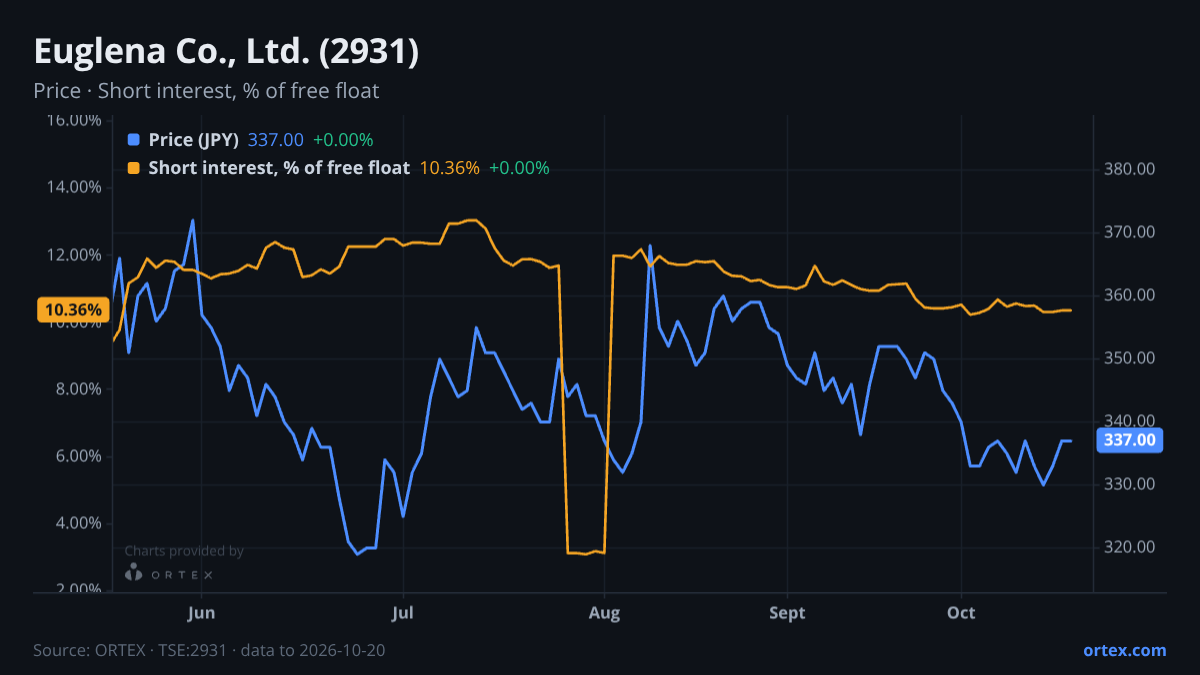The image size is (1200, 675).
Task: Click the 360.00 right axis label
Action: 1130,295
